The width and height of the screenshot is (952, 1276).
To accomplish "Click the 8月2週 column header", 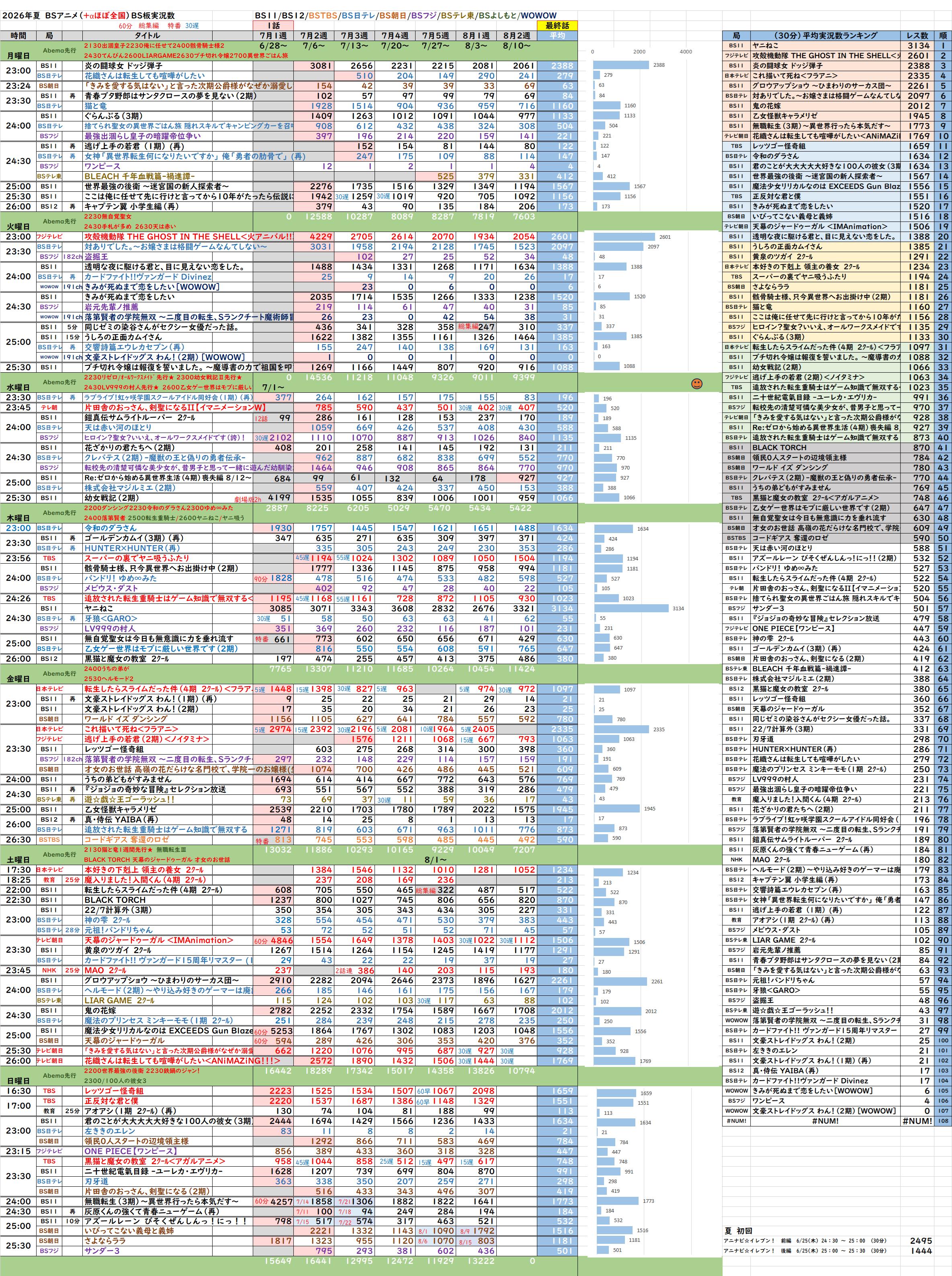I will (516, 36).
